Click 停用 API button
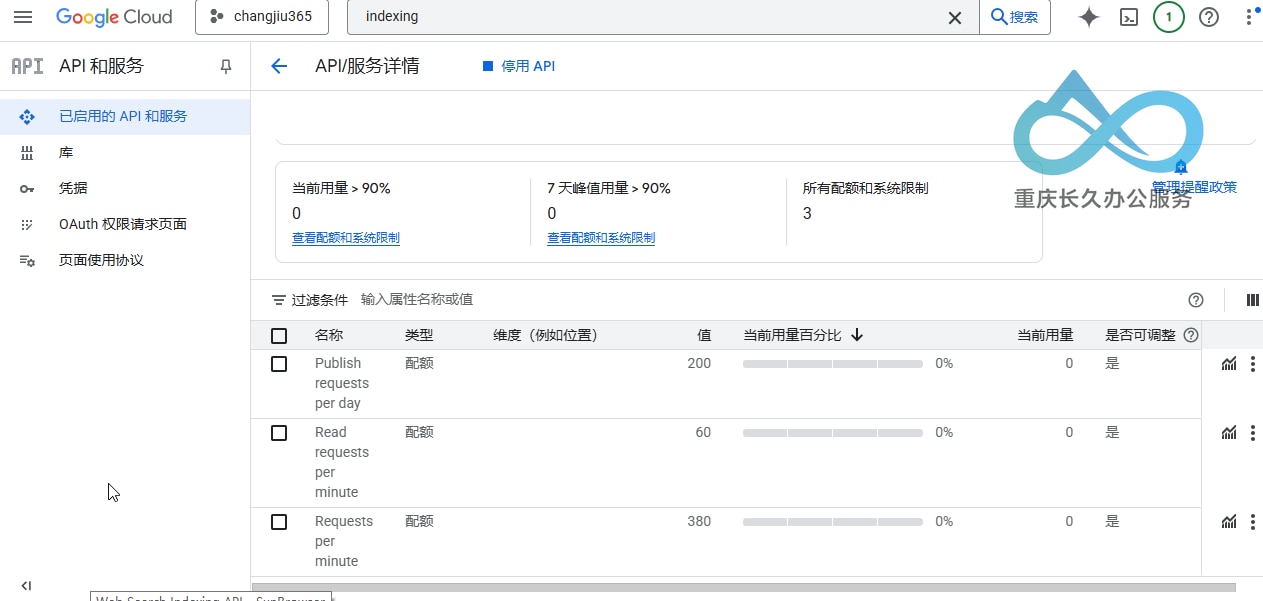This screenshot has width=1263, height=601. (518, 66)
